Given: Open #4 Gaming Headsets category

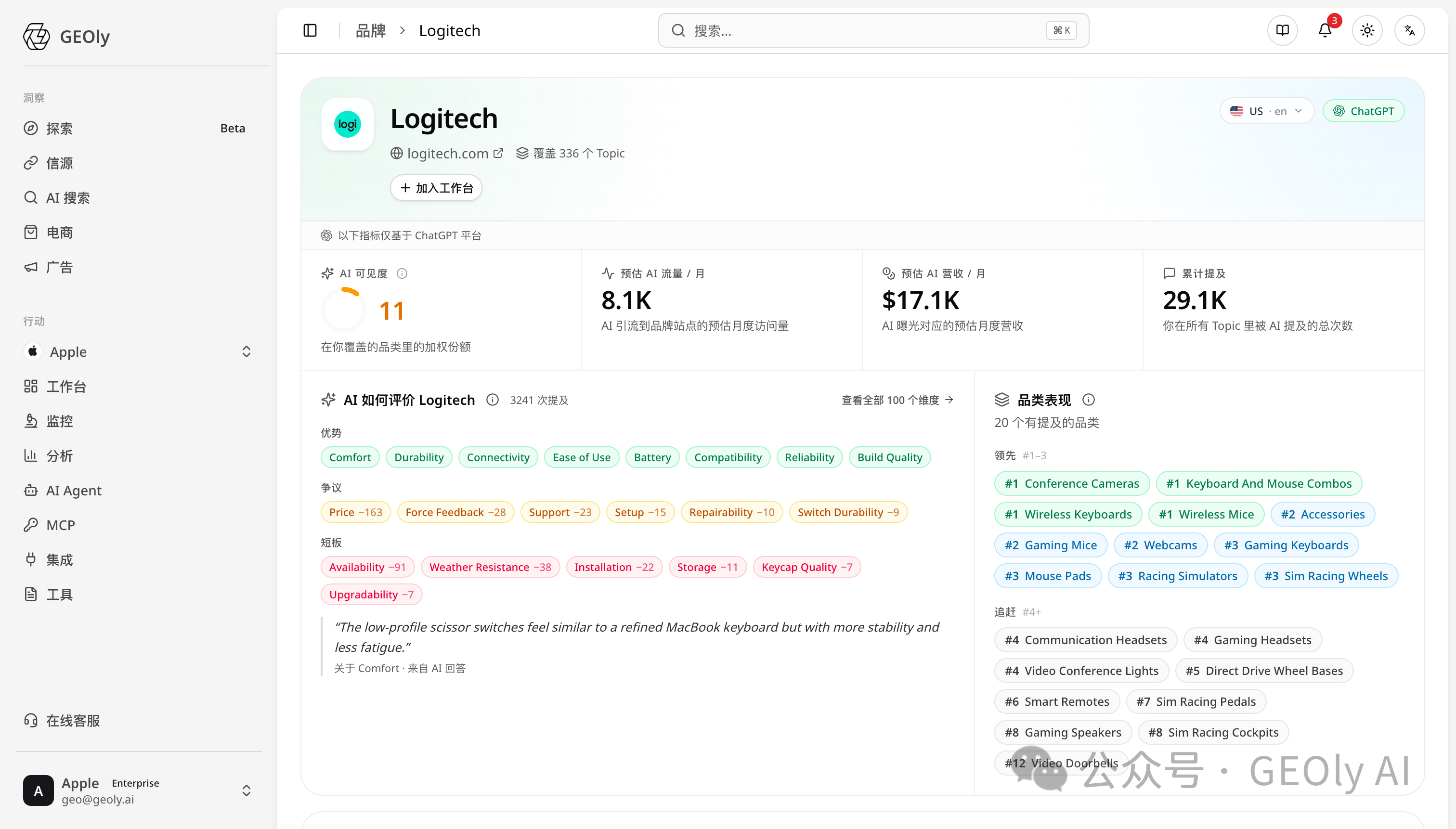Looking at the screenshot, I should [x=1252, y=639].
